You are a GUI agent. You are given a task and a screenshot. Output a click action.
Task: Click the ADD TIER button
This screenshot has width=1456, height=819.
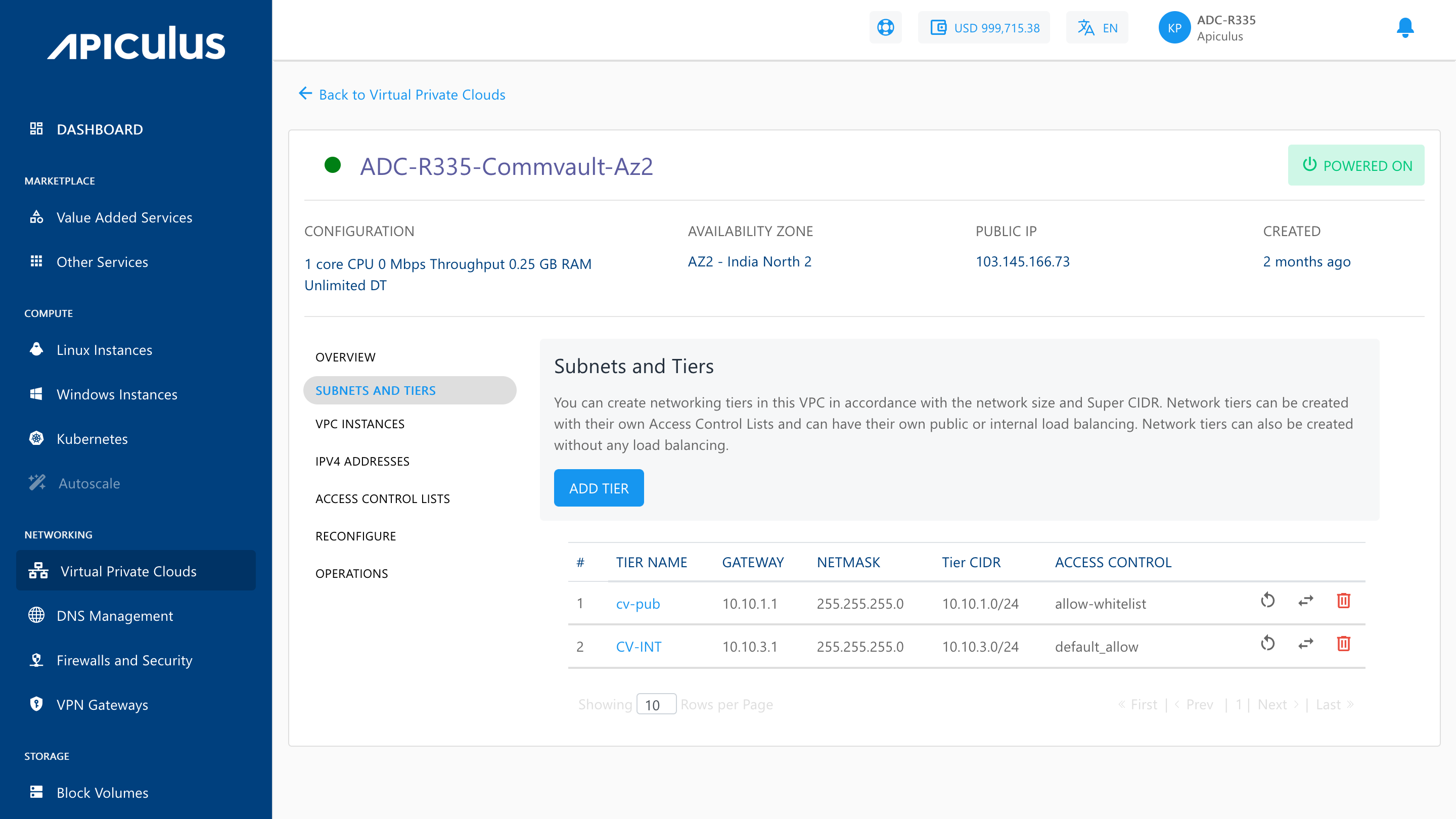599,488
